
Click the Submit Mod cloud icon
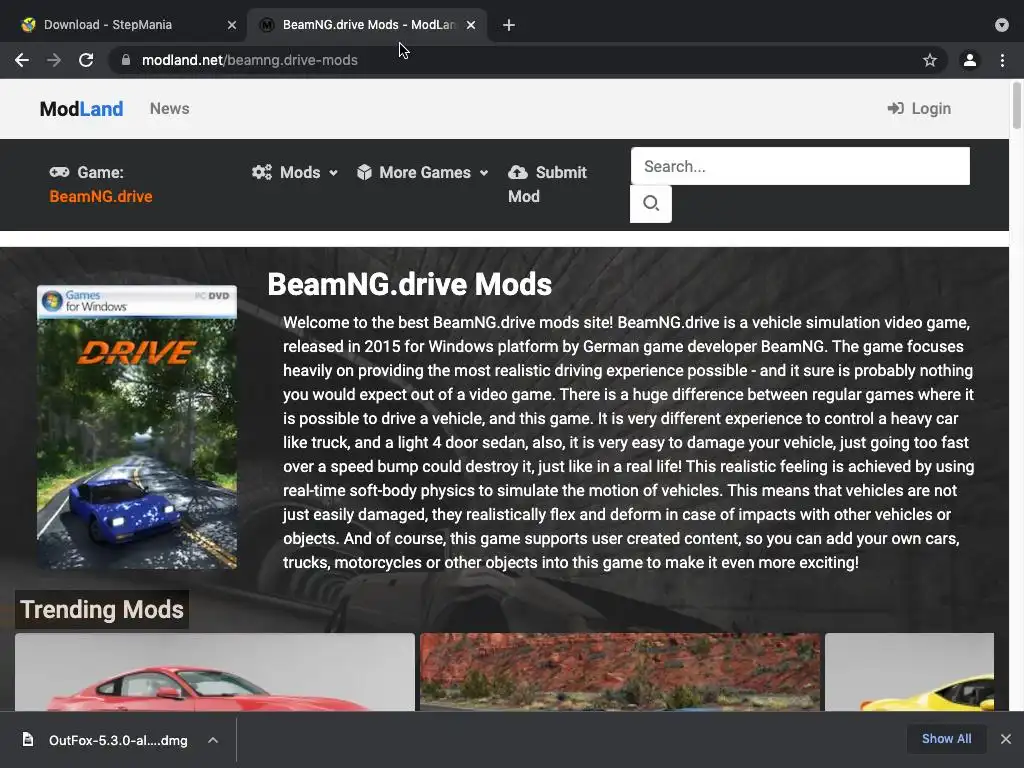coord(518,172)
